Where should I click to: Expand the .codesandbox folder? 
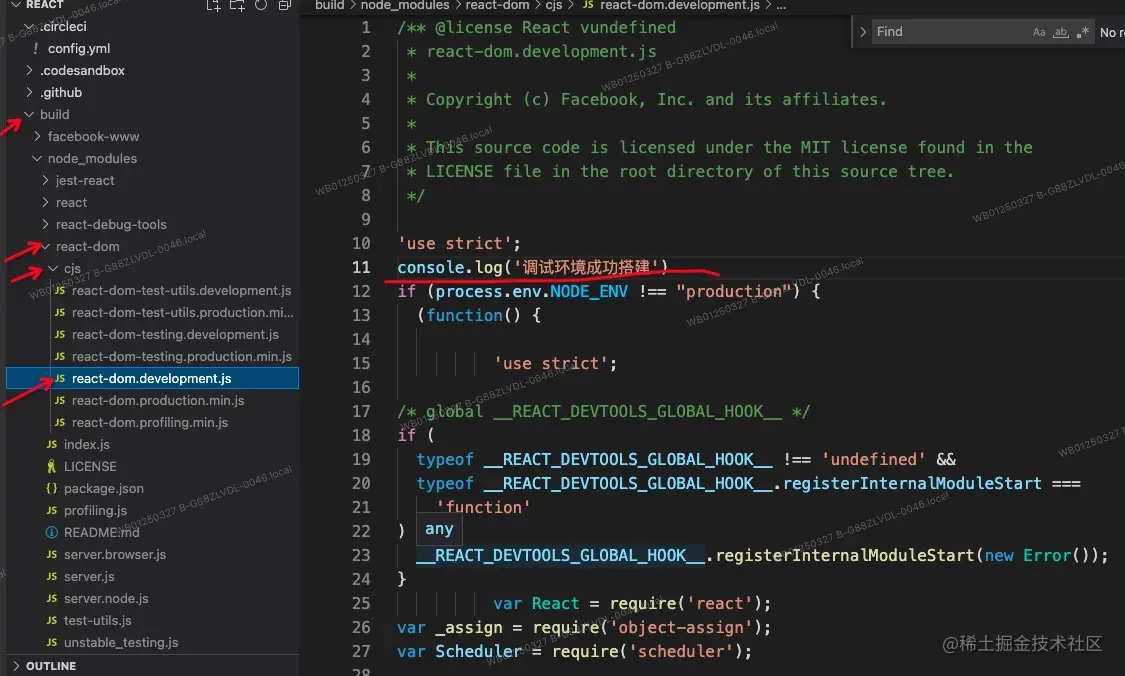coord(29,70)
